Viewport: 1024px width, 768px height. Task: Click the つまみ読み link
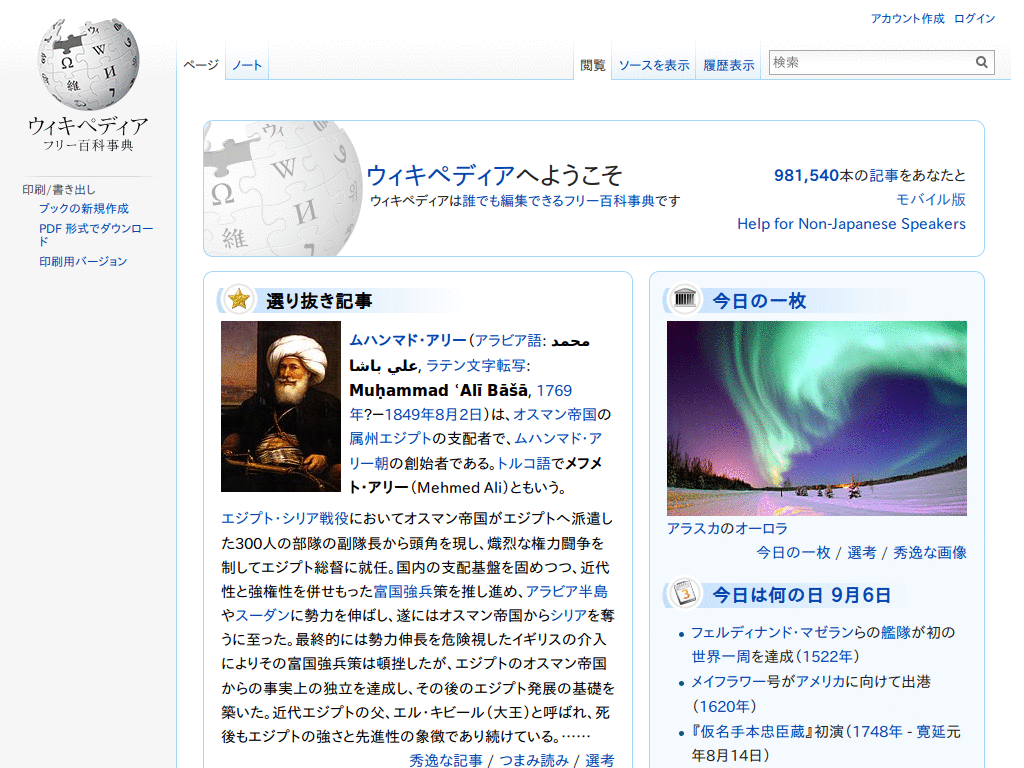tap(534, 760)
